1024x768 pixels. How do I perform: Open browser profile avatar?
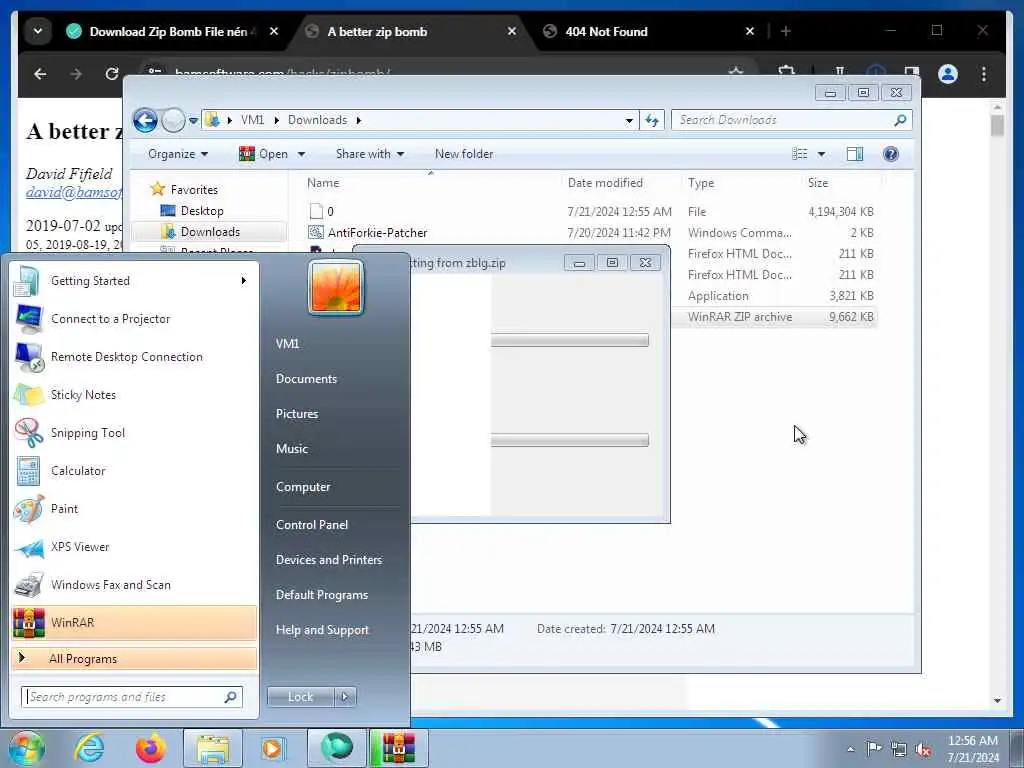click(x=948, y=74)
